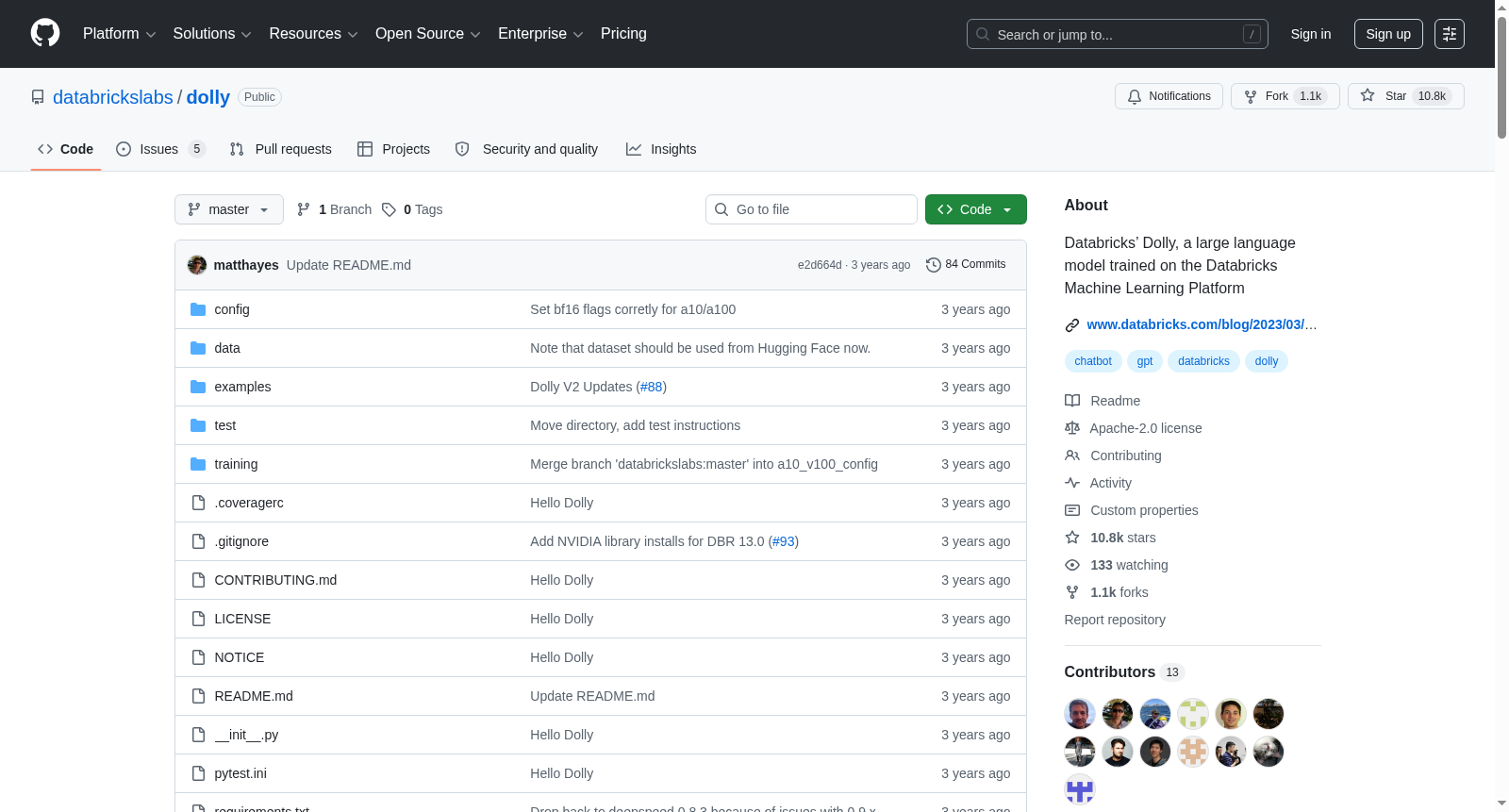
Task: Open the pull request #88 link
Action: pos(652,387)
